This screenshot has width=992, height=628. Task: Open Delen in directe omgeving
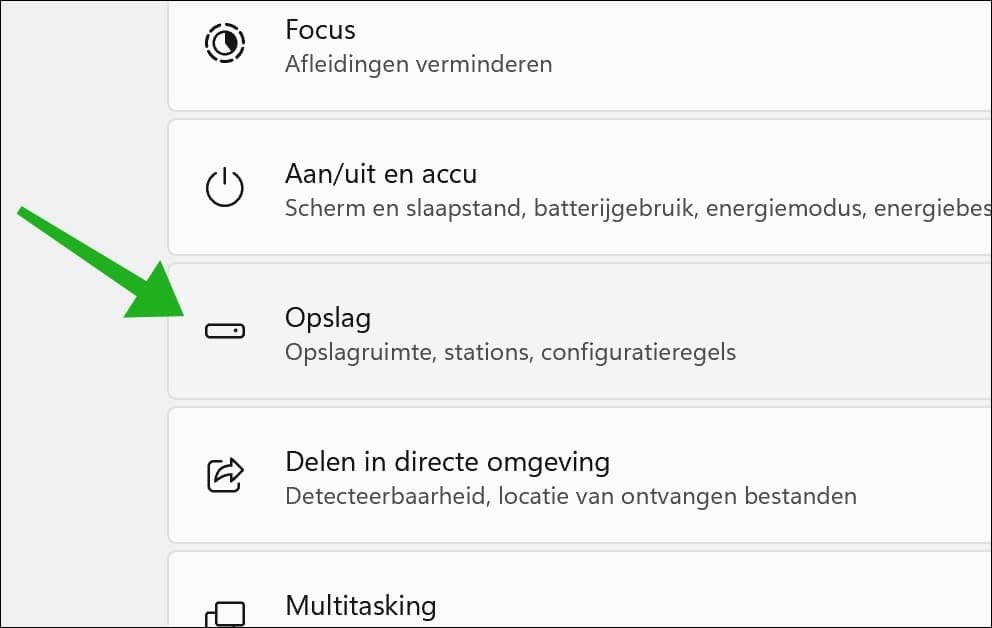pyautogui.click(x=447, y=462)
